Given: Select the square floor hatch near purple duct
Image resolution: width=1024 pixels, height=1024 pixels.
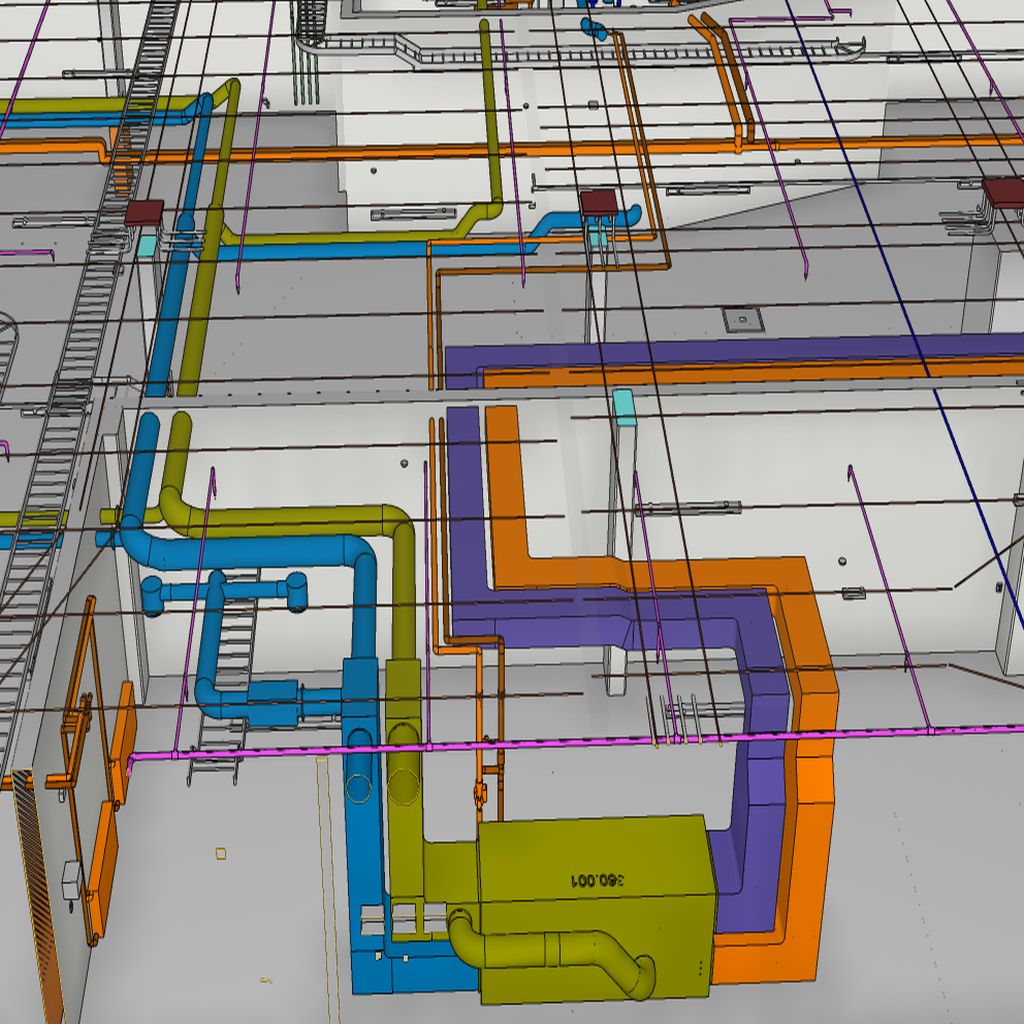Looking at the screenshot, I should (x=743, y=320).
